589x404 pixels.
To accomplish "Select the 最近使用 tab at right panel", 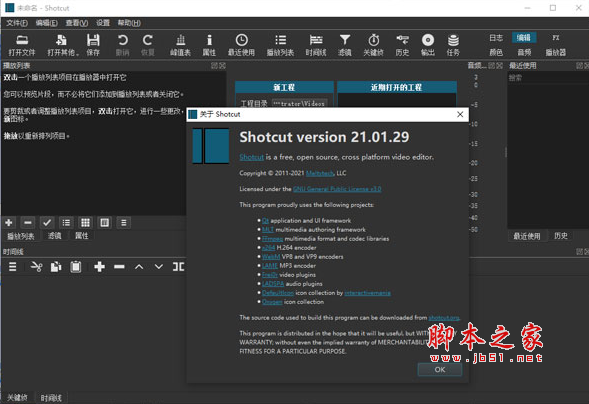I will pyautogui.click(x=527, y=236).
